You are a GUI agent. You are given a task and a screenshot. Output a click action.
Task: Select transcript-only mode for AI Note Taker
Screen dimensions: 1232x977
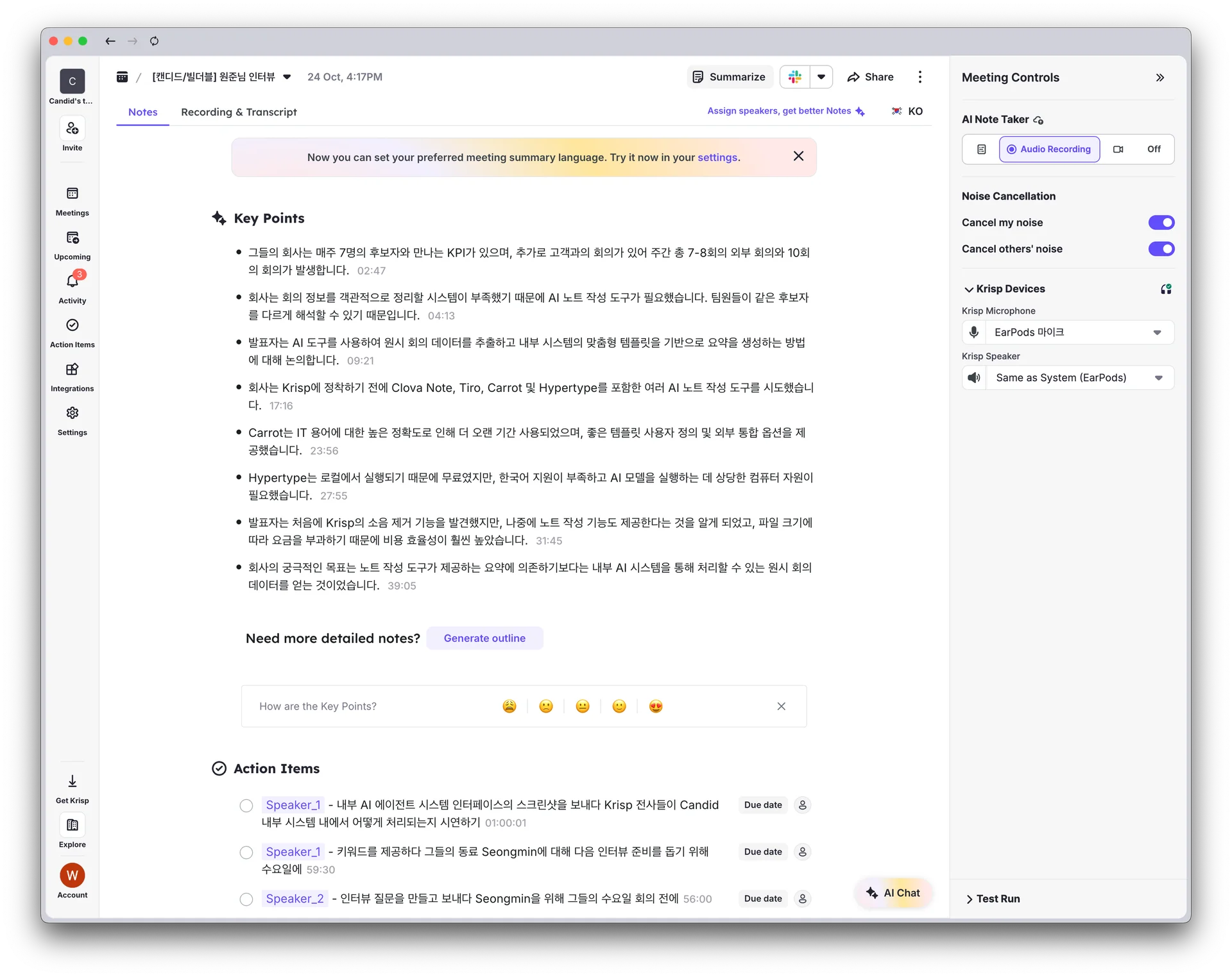click(982, 149)
